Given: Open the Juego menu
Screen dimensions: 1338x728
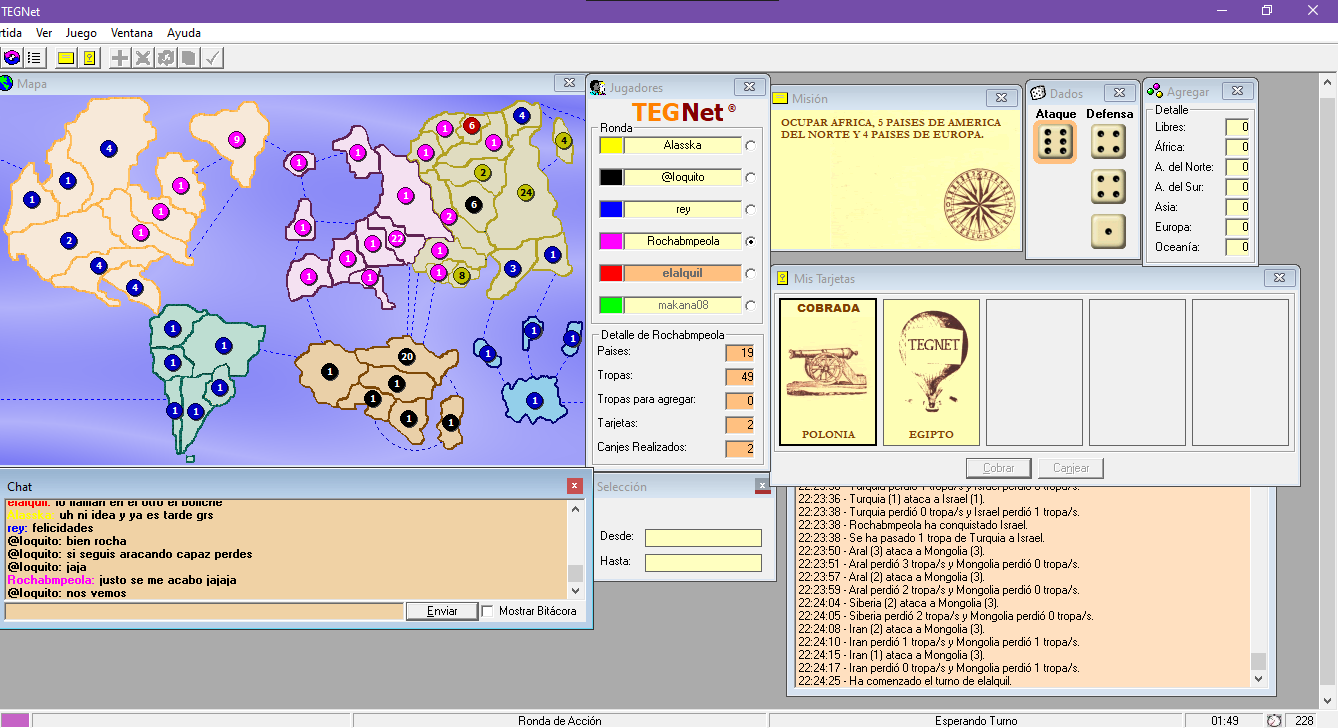Looking at the screenshot, I should (81, 33).
